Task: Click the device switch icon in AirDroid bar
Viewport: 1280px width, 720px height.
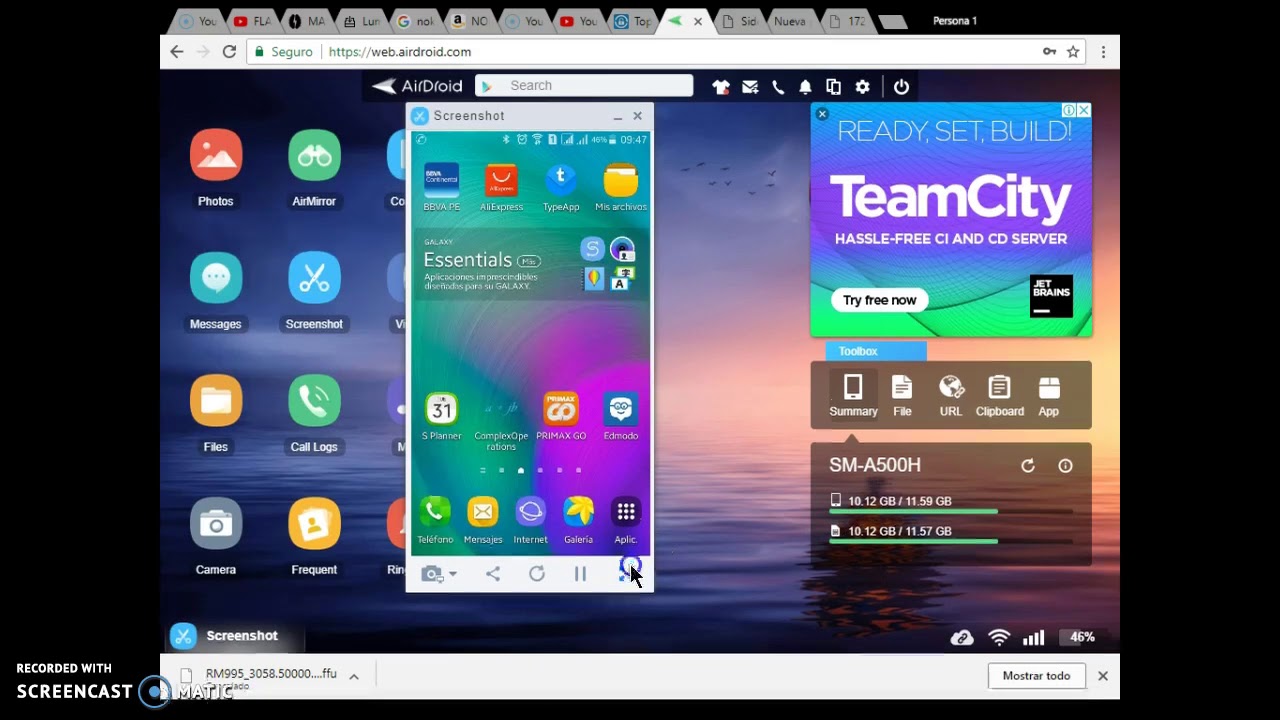Action: point(833,87)
